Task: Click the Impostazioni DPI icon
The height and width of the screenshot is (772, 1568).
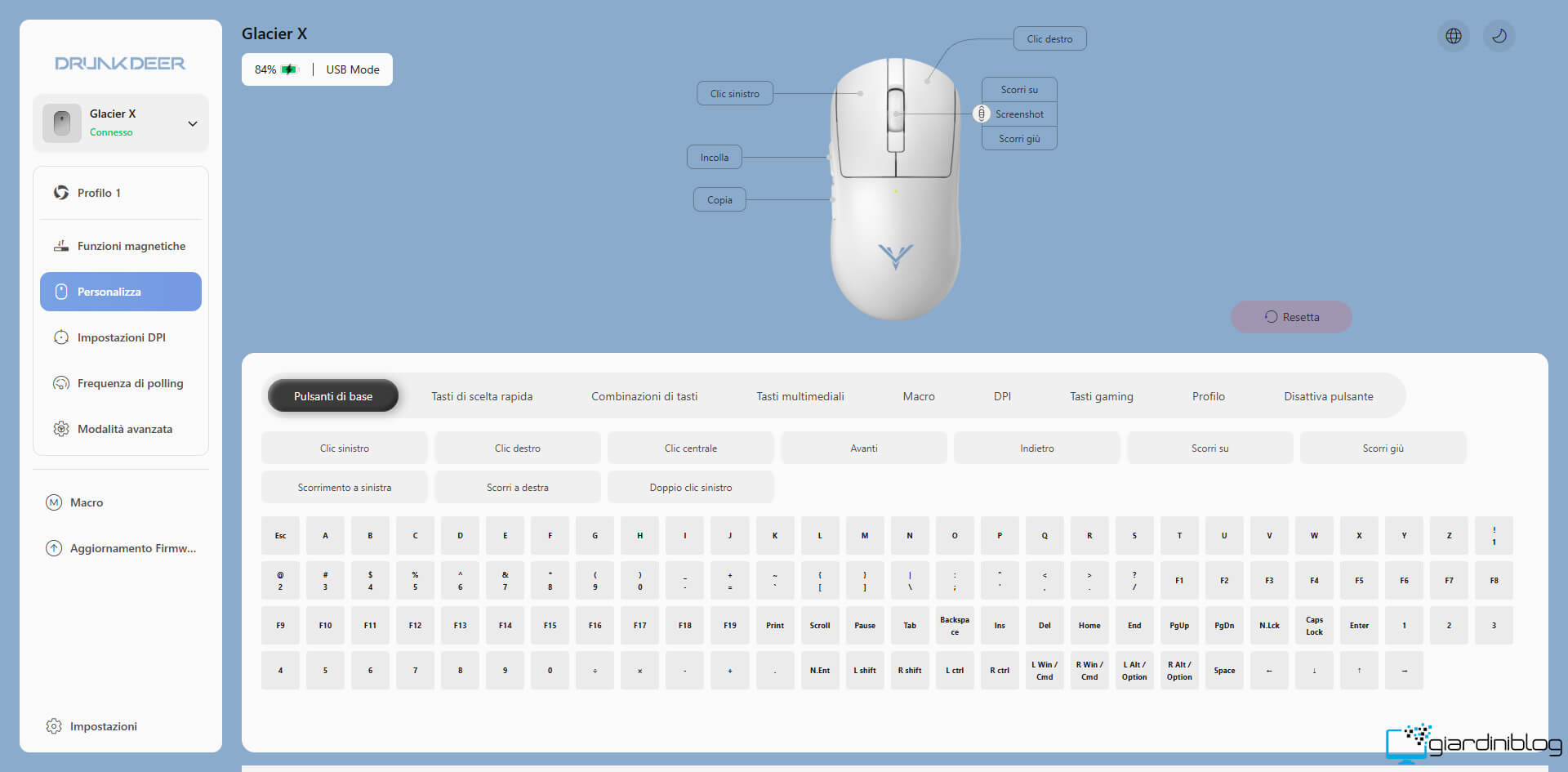Action: click(61, 337)
